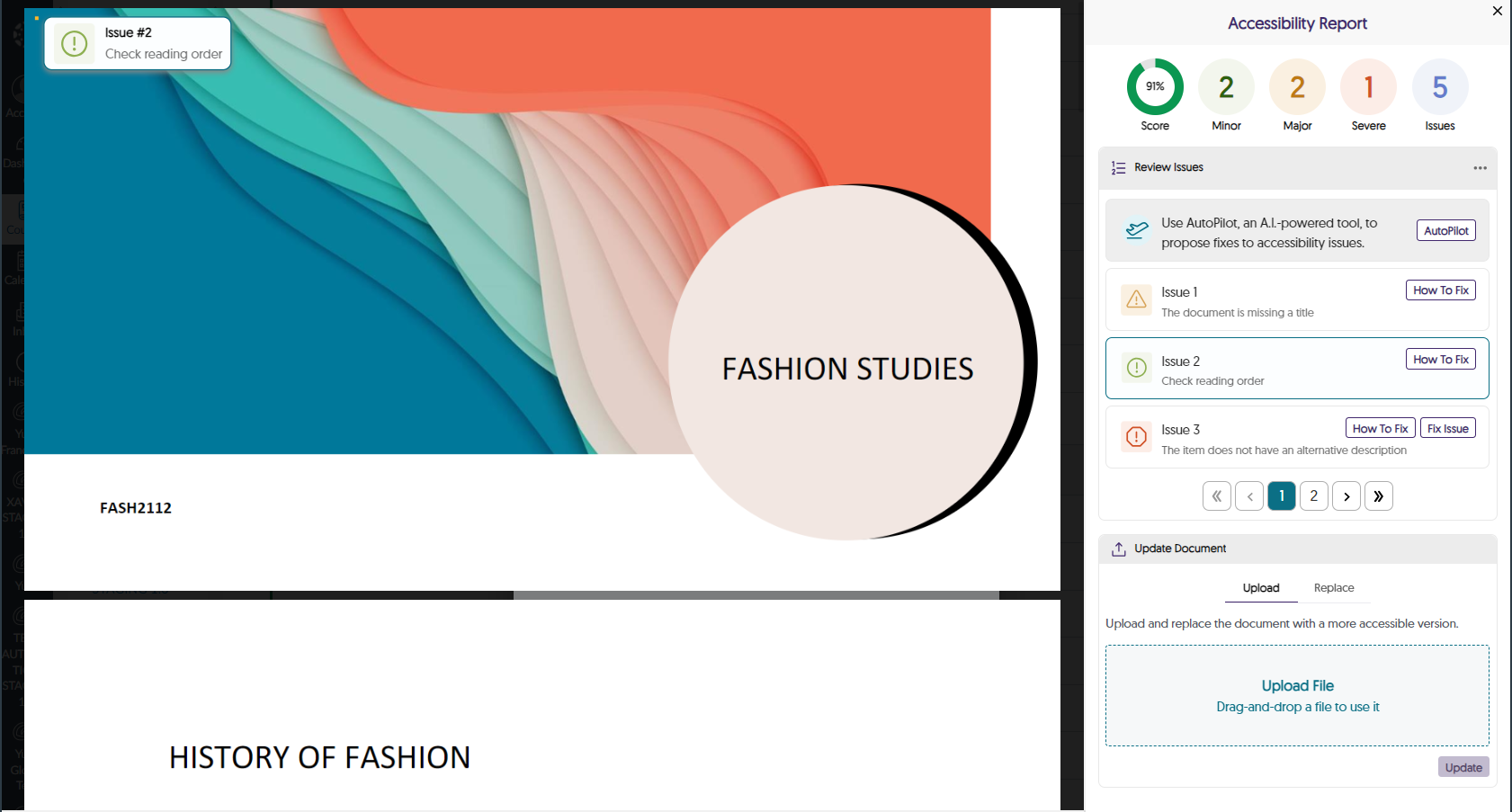The width and height of the screenshot is (1512, 812).
Task: Launch the AutoPilot tool
Action: pyautogui.click(x=1445, y=231)
